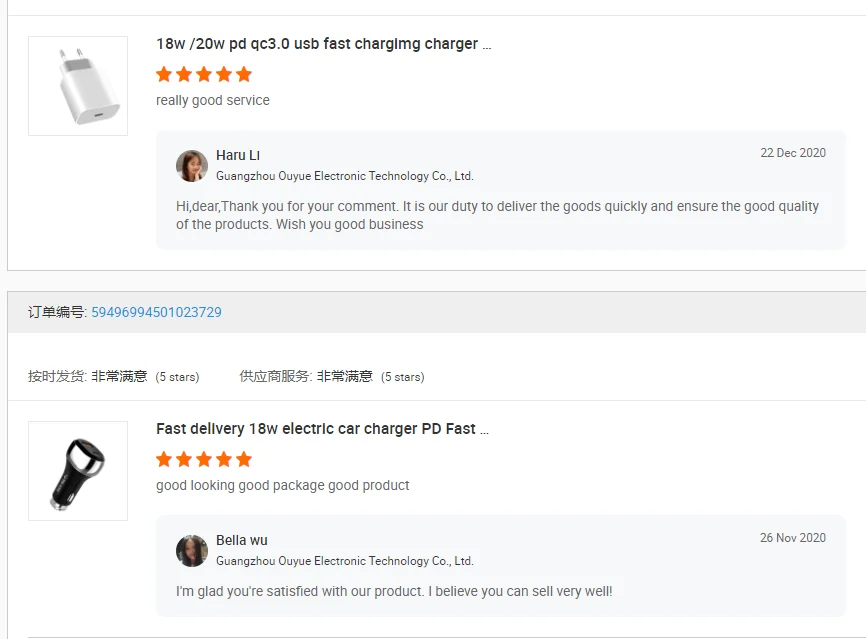Click the 26 Nov 2020 reply date
This screenshot has height=639, width=866.
pos(793,538)
